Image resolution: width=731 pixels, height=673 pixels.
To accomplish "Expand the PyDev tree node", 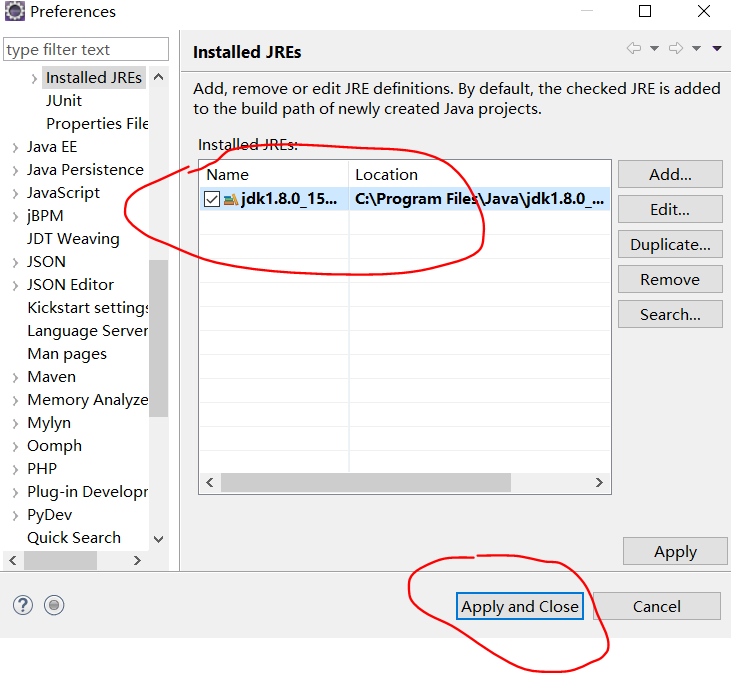I will (x=15, y=515).
